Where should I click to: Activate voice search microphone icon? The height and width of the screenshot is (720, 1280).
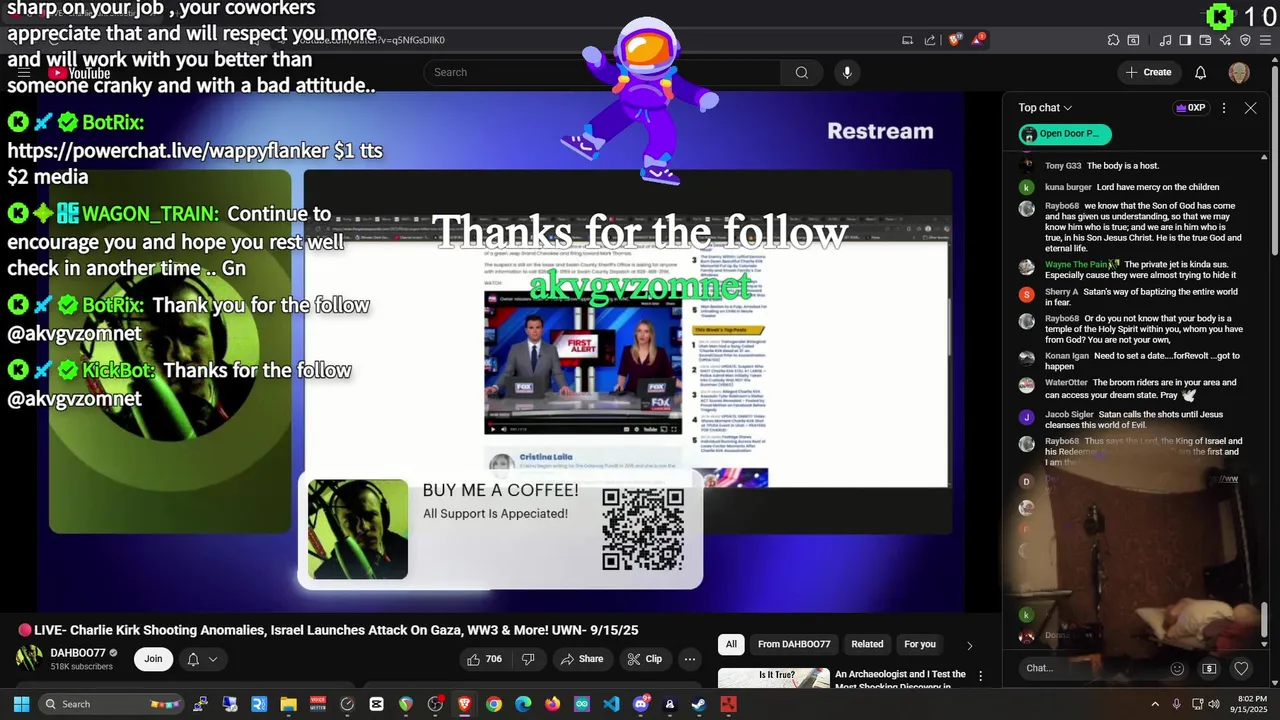point(847,72)
